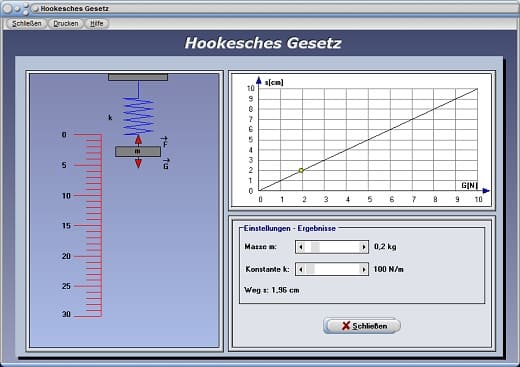Click the red X icon on Schließen

(346, 326)
